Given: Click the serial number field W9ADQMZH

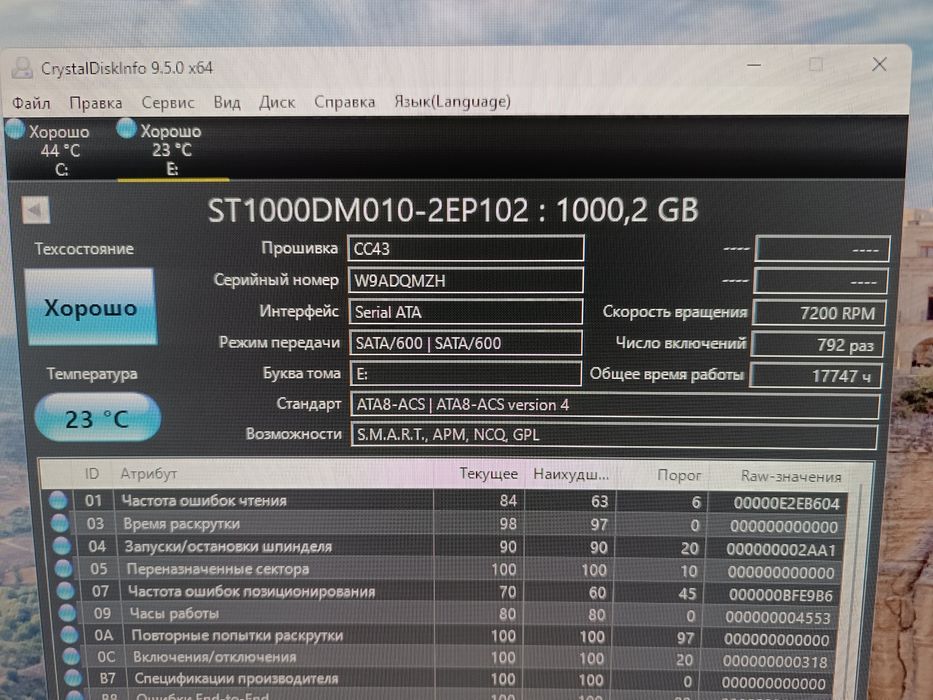Looking at the screenshot, I should click(x=465, y=280).
